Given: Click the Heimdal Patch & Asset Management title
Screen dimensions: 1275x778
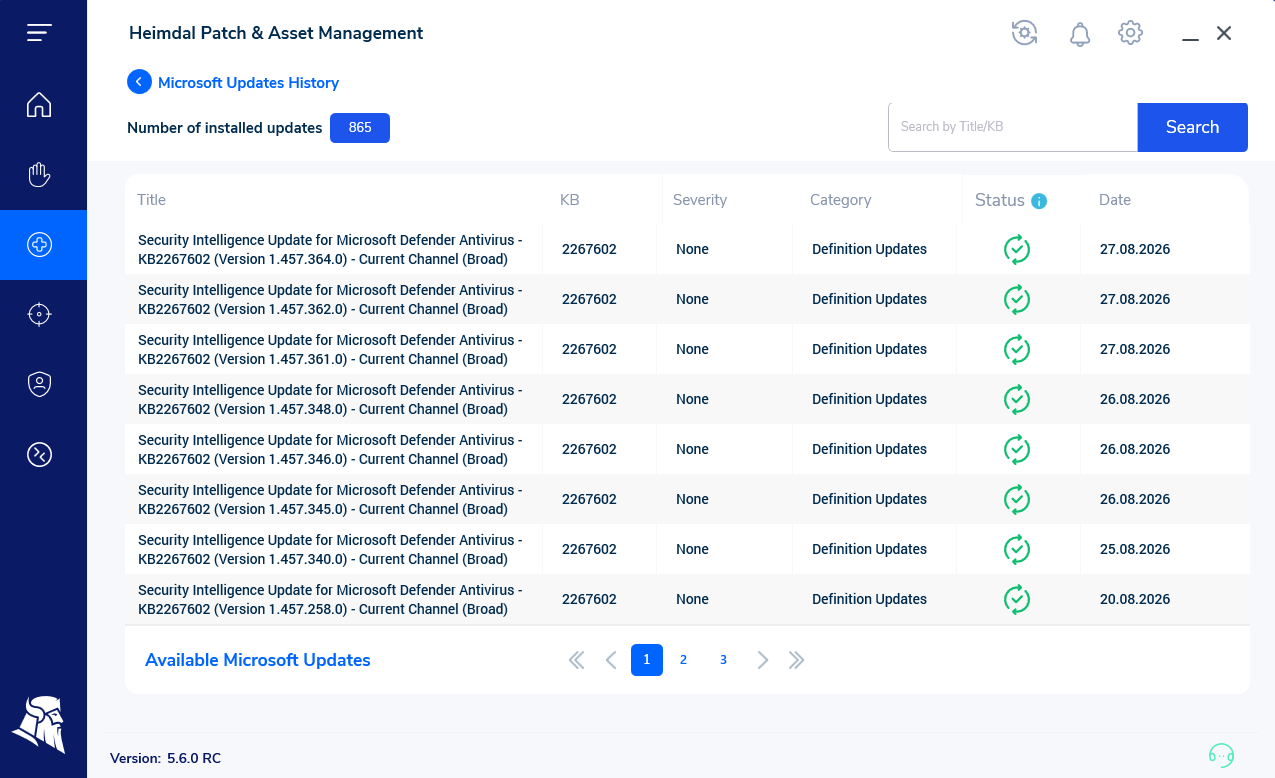Looking at the screenshot, I should click(x=276, y=33).
